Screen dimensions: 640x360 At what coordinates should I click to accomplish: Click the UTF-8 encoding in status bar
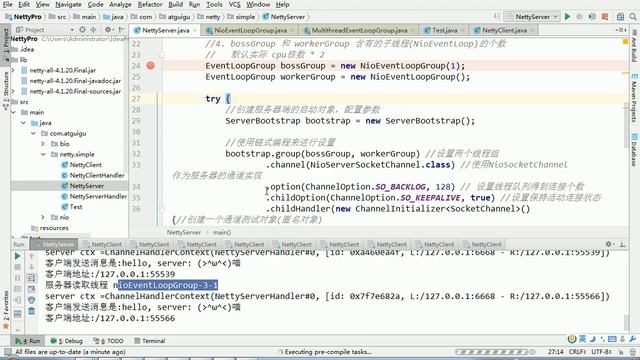click(601, 352)
